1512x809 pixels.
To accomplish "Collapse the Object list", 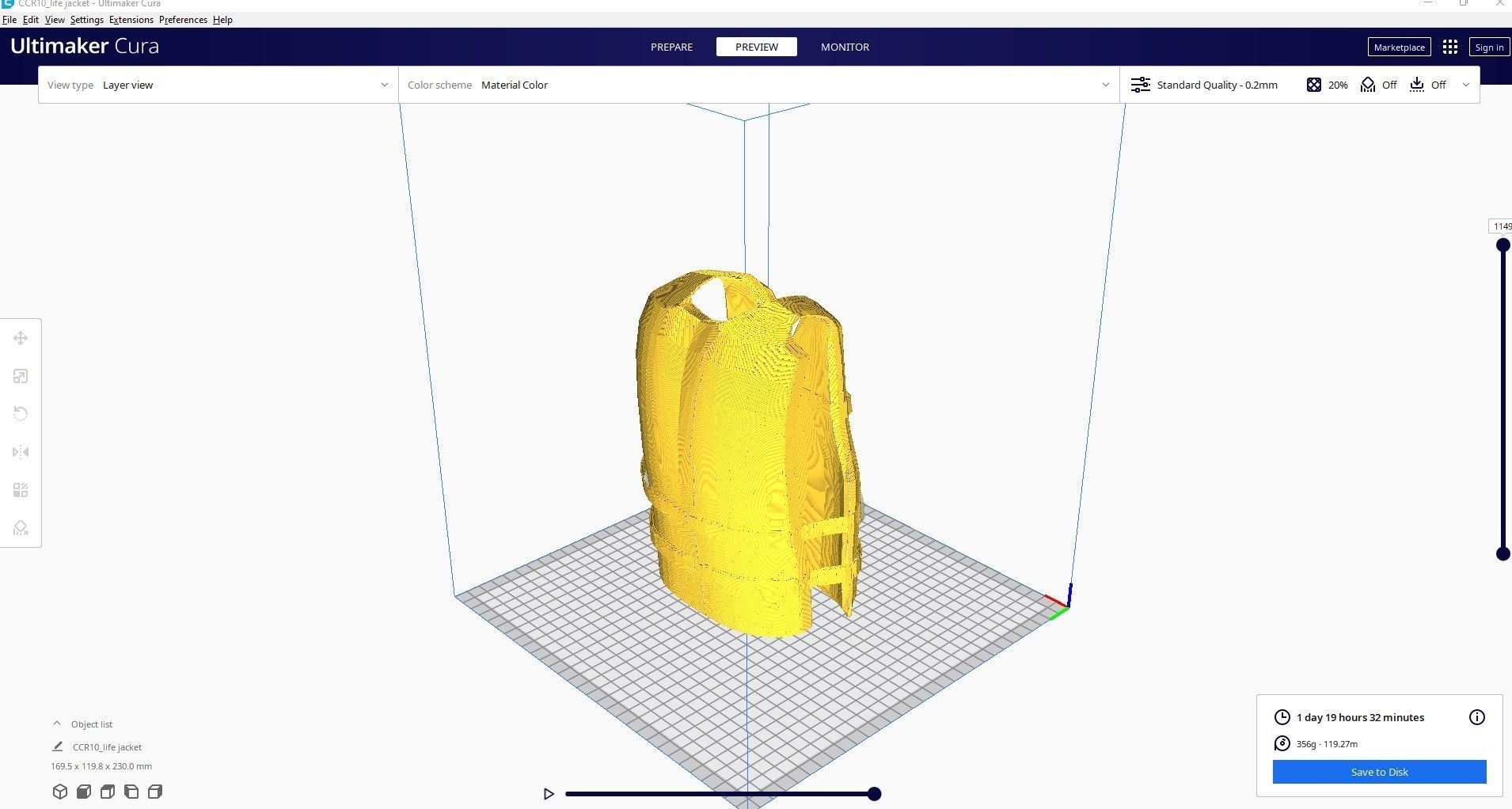I will (x=57, y=724).
